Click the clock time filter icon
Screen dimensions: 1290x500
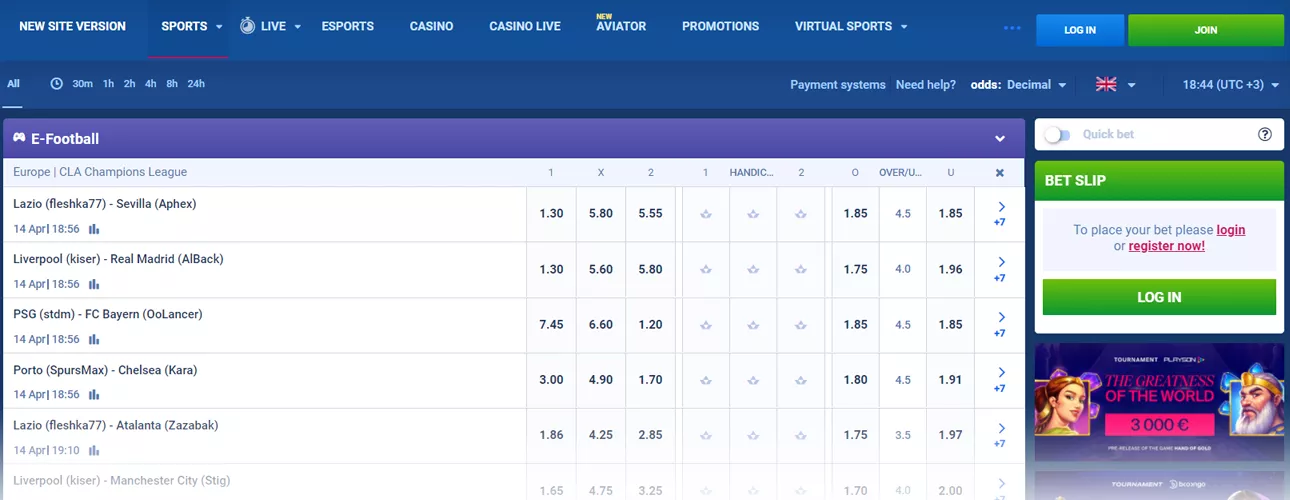click(57, 84)
